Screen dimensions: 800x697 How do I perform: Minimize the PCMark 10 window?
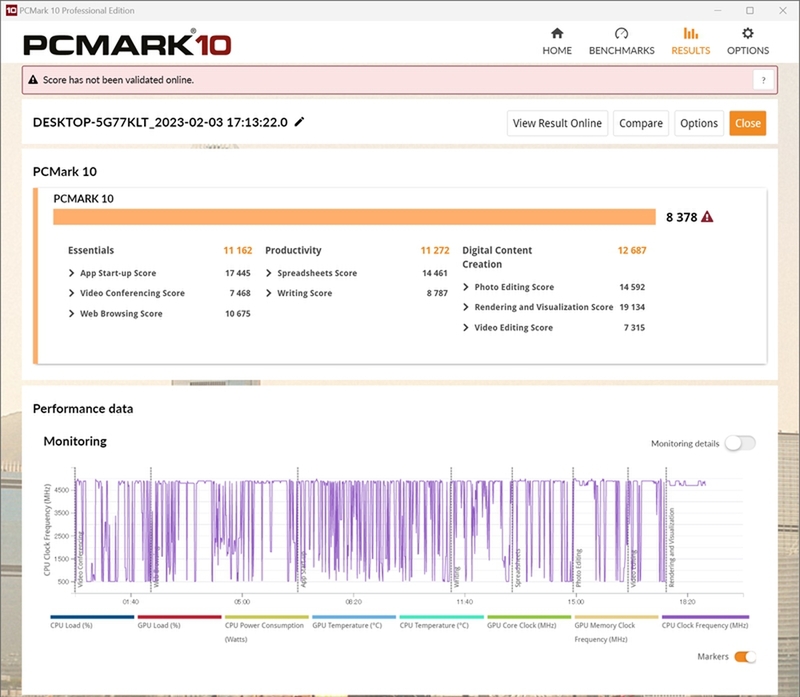tap(717, 10)
